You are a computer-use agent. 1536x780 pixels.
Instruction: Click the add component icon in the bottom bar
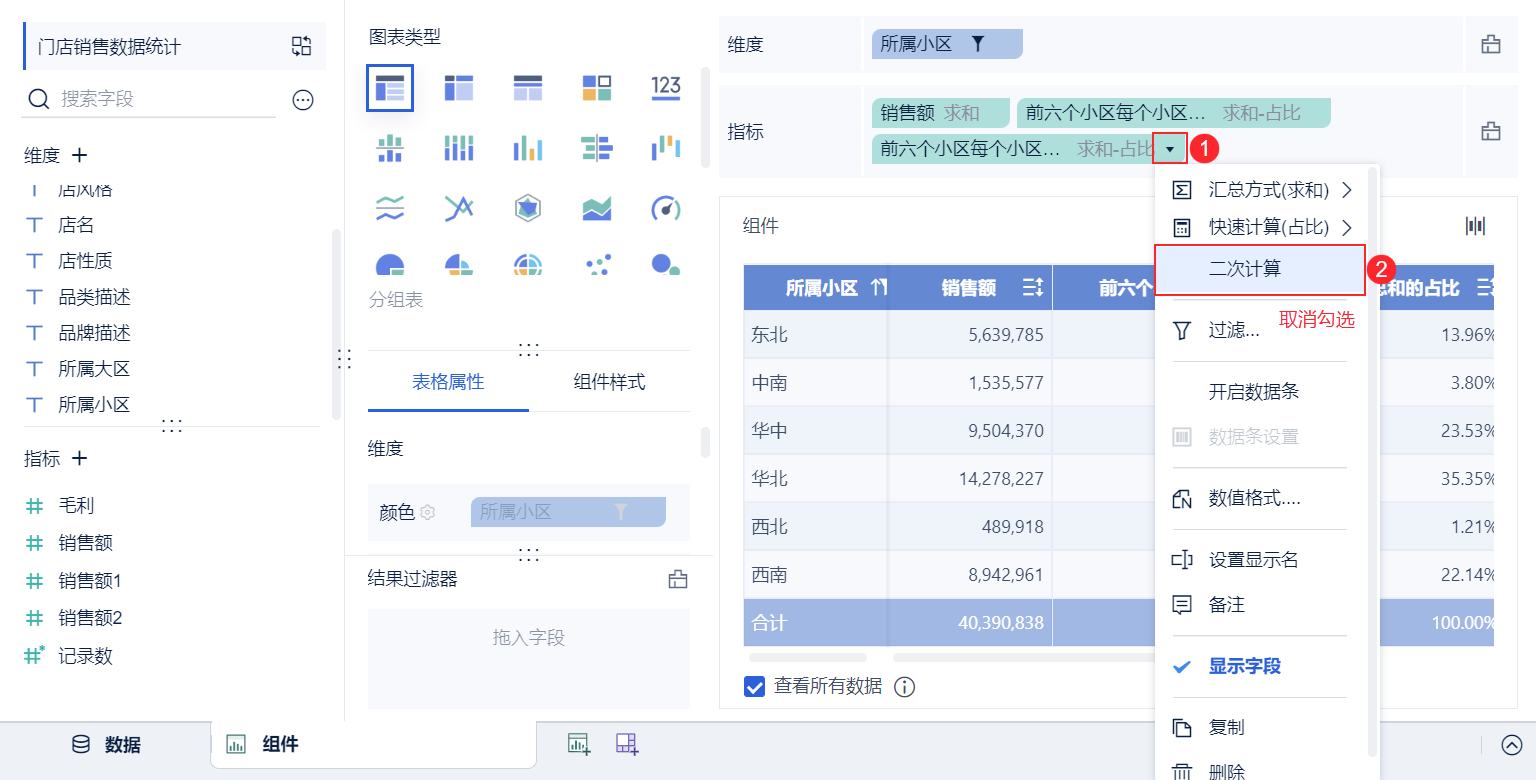(579, 743)
